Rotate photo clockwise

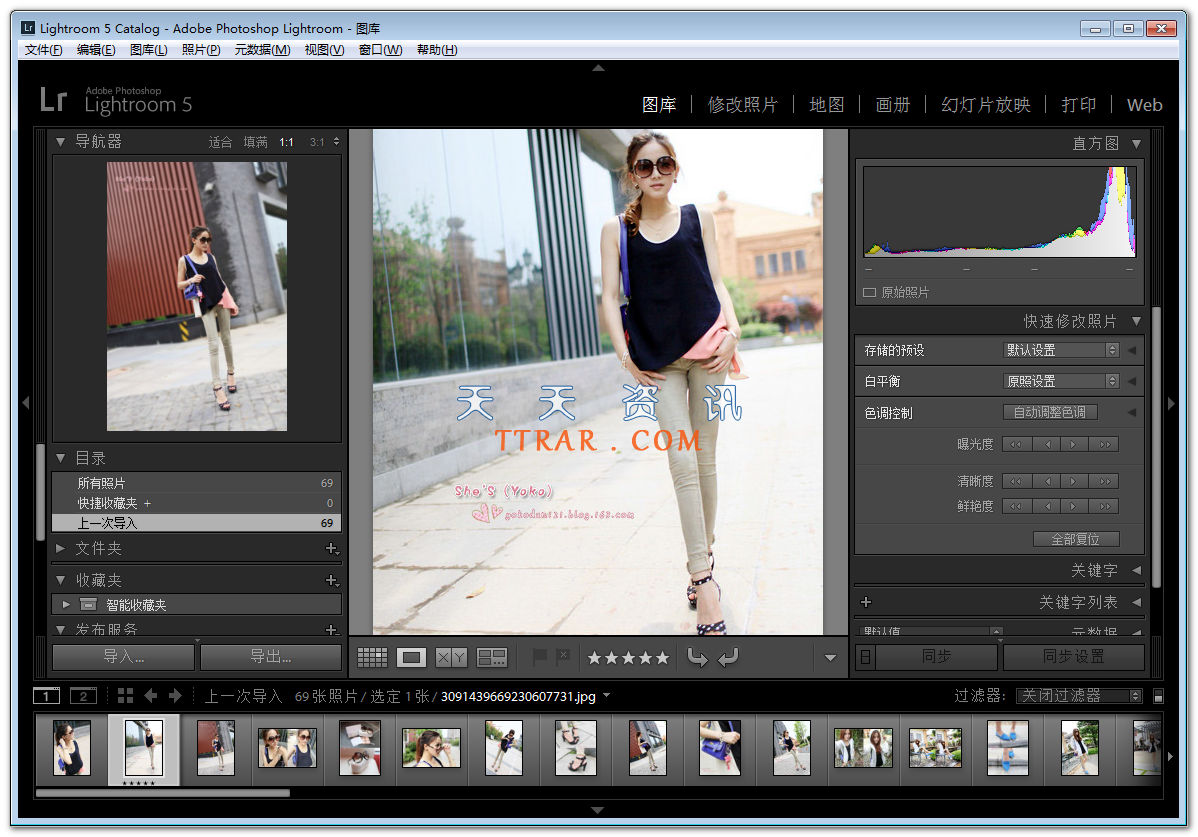[727, 657]
